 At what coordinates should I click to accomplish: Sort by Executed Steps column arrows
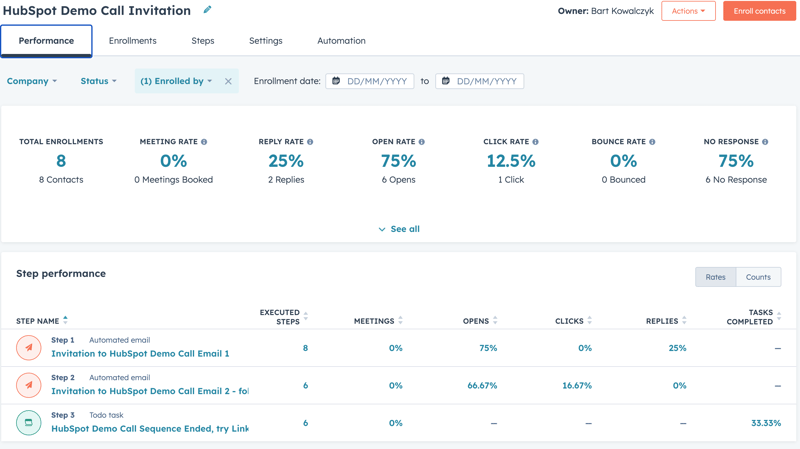click(x=306, y=316)
